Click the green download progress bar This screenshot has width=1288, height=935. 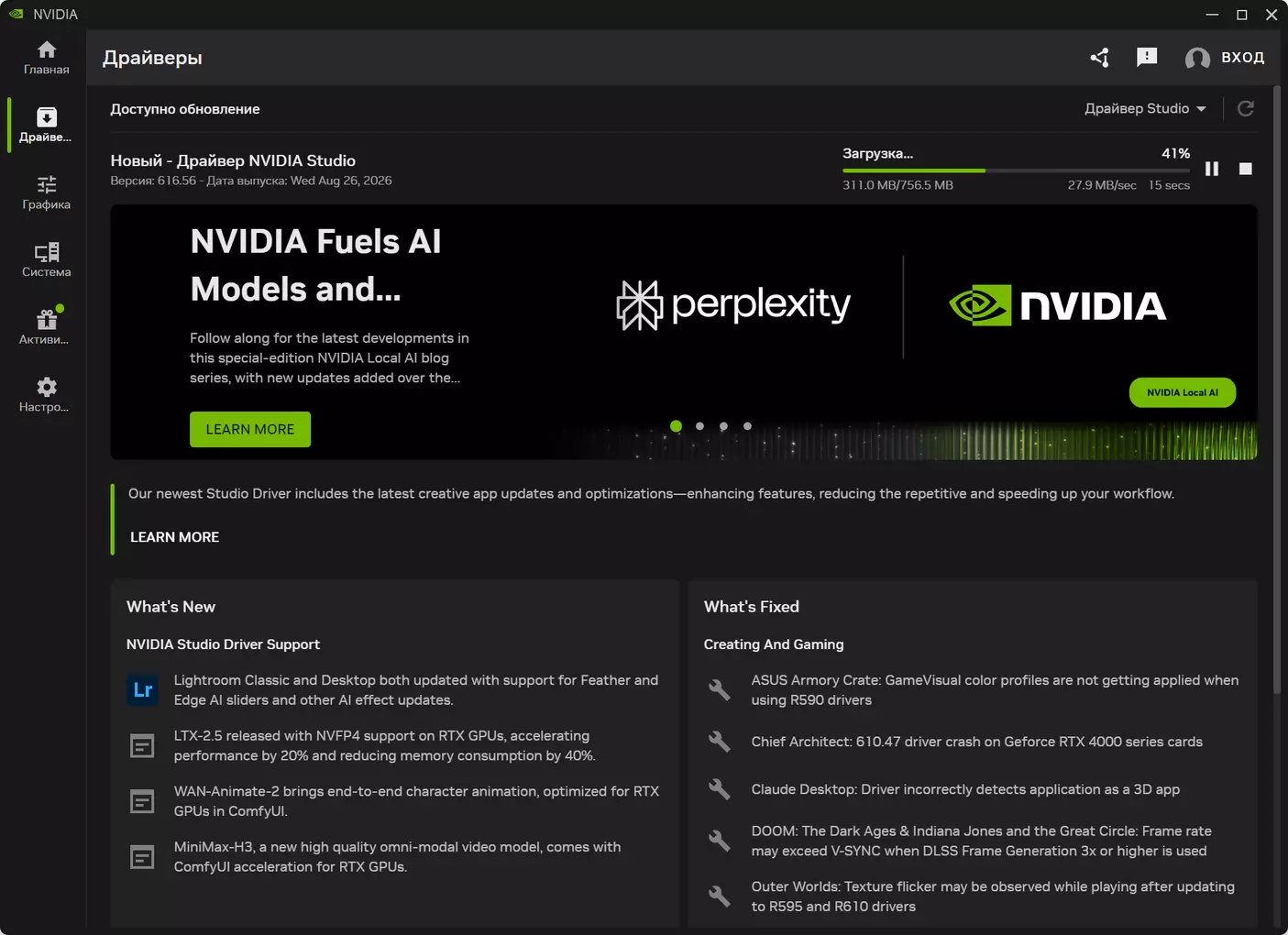(x=1017, y=170)
